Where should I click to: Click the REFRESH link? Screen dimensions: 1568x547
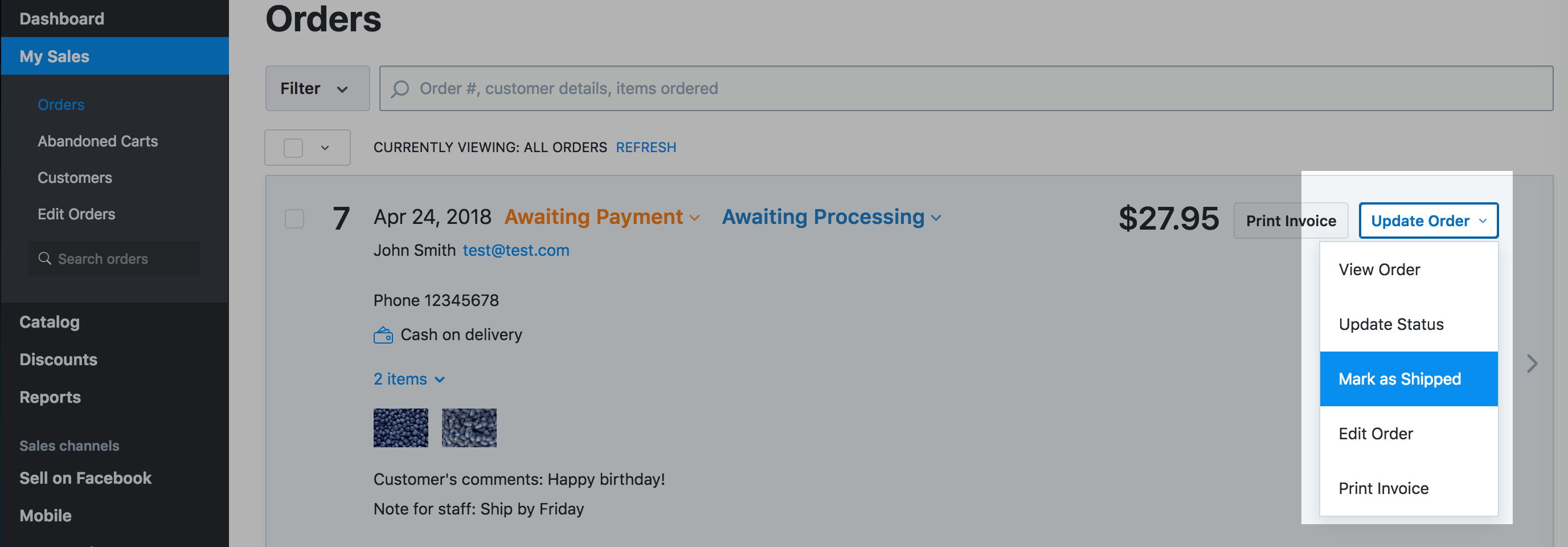645,148
